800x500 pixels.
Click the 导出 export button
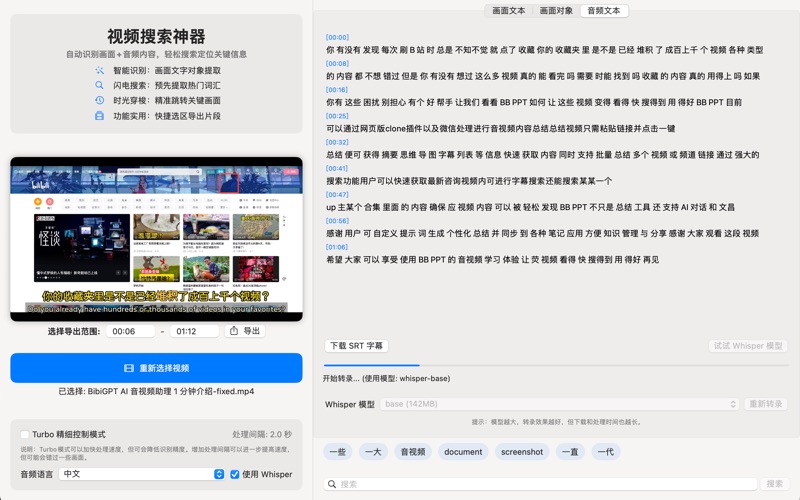click(245, 331)
